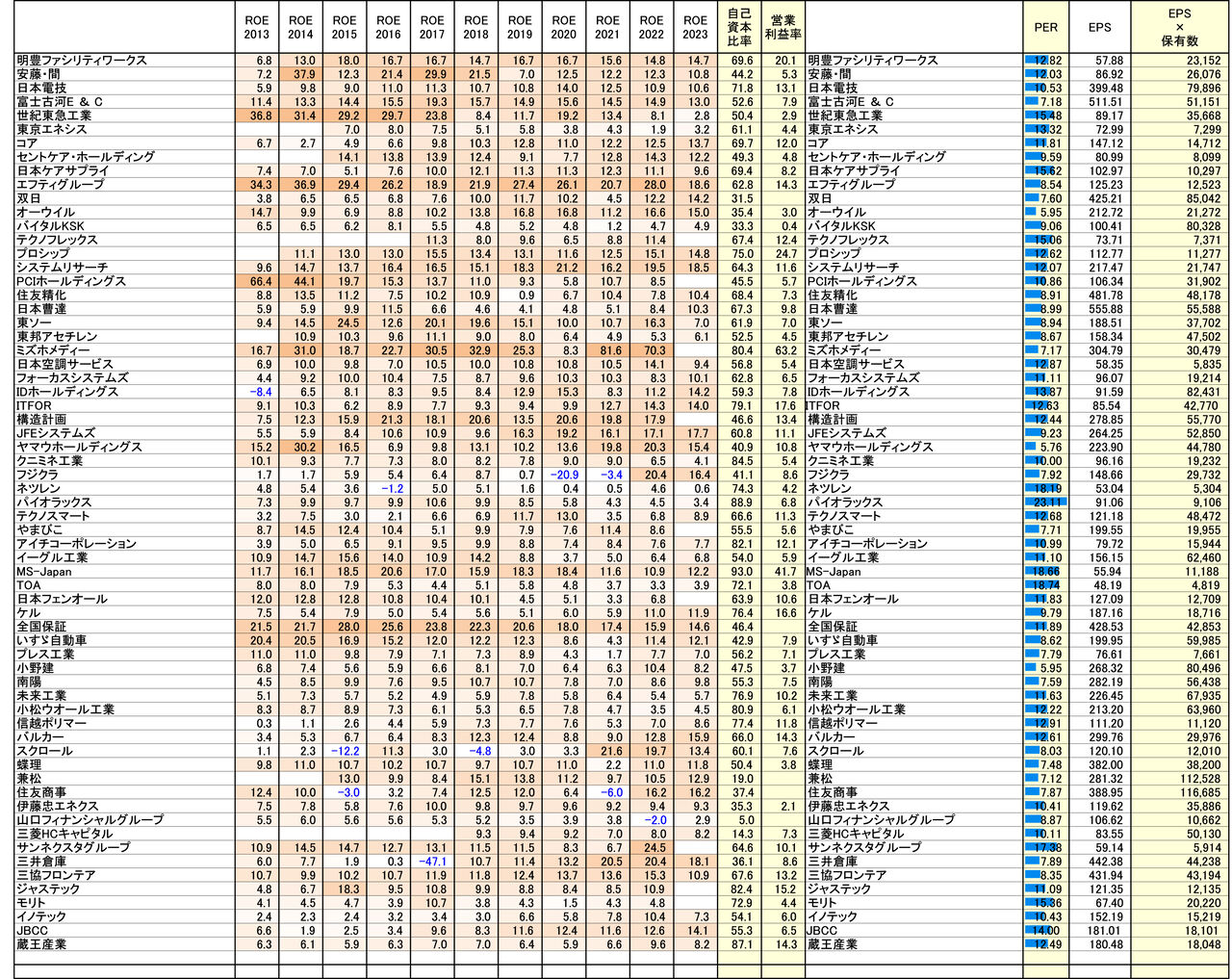Screen dimensions: 1232x979
Task: Click the EPS×保有数 column header
Action: [x=1179, y=27]
